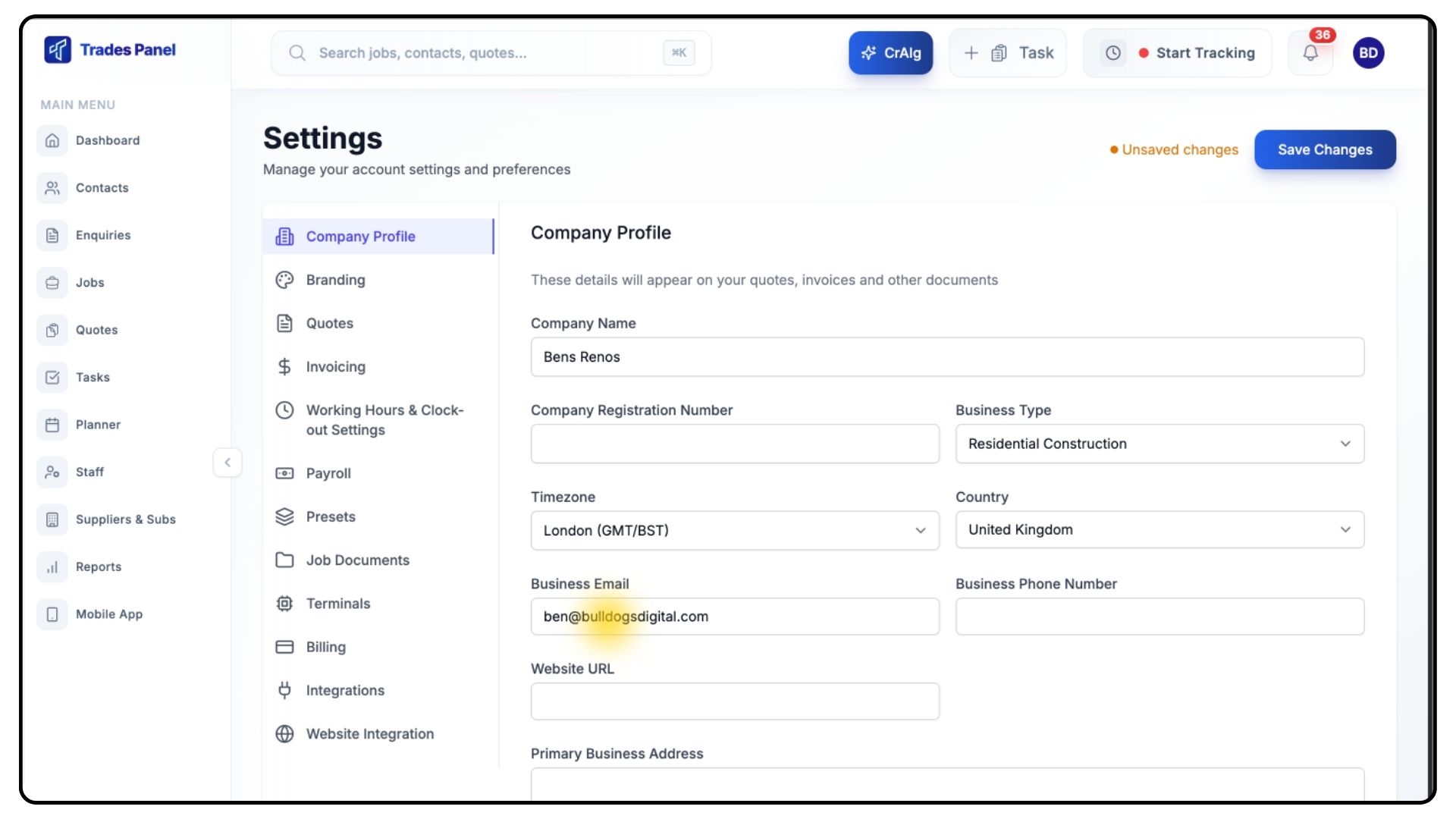The width and height of the screenshot is (1456, 819).
Task: Click the Save Changes button
Action: pyautogui.click(x=1324, y=149)
